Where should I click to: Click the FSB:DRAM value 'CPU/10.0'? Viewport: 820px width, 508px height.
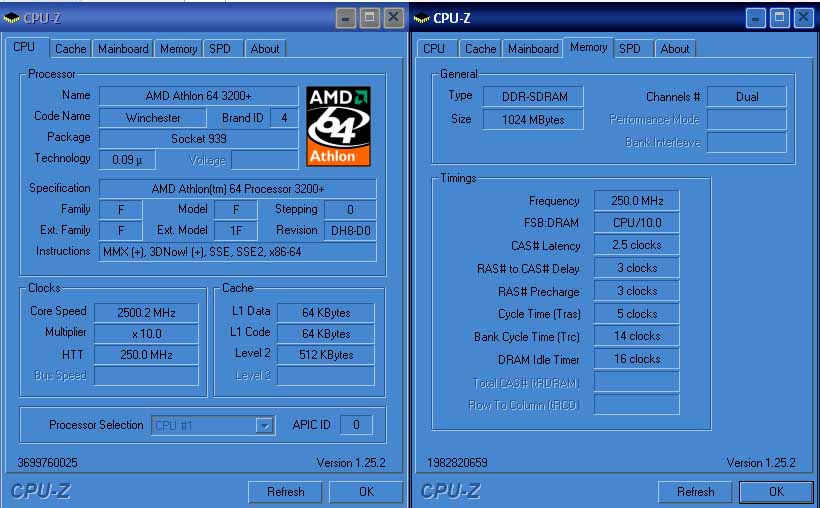click(636, 223)
